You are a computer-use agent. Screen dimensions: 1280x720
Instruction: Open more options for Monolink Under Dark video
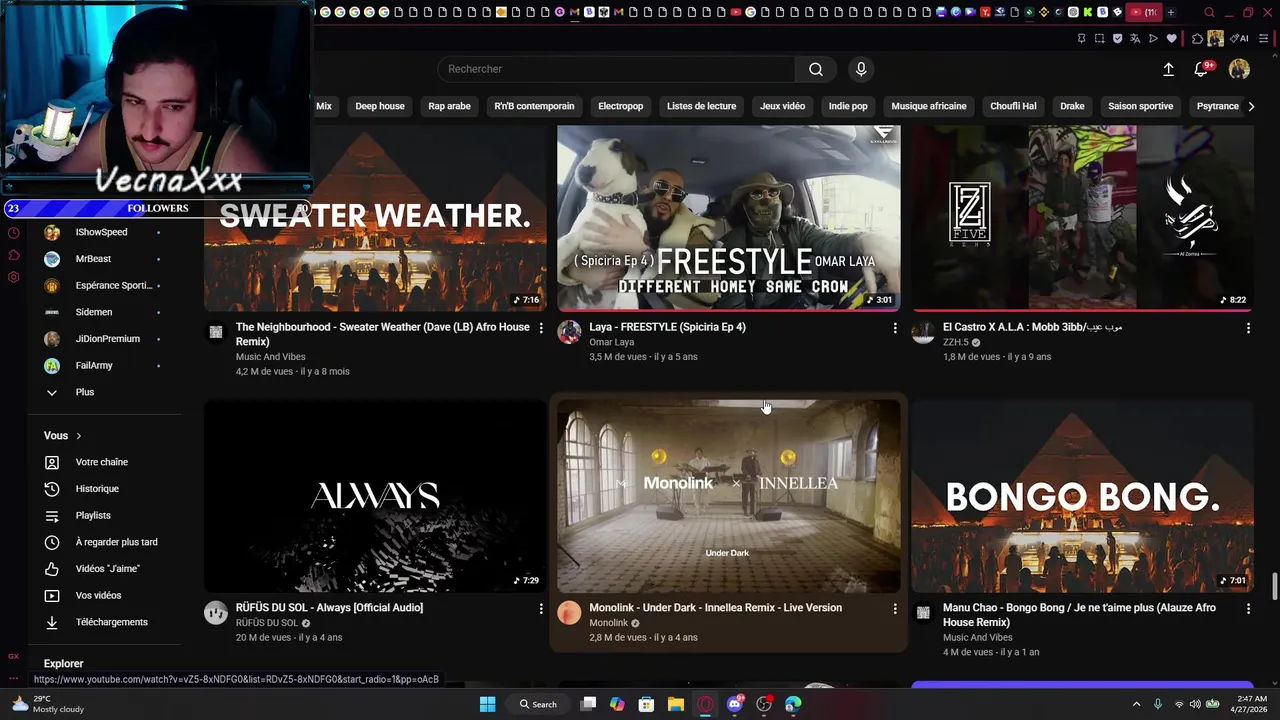tap(894, 608)
